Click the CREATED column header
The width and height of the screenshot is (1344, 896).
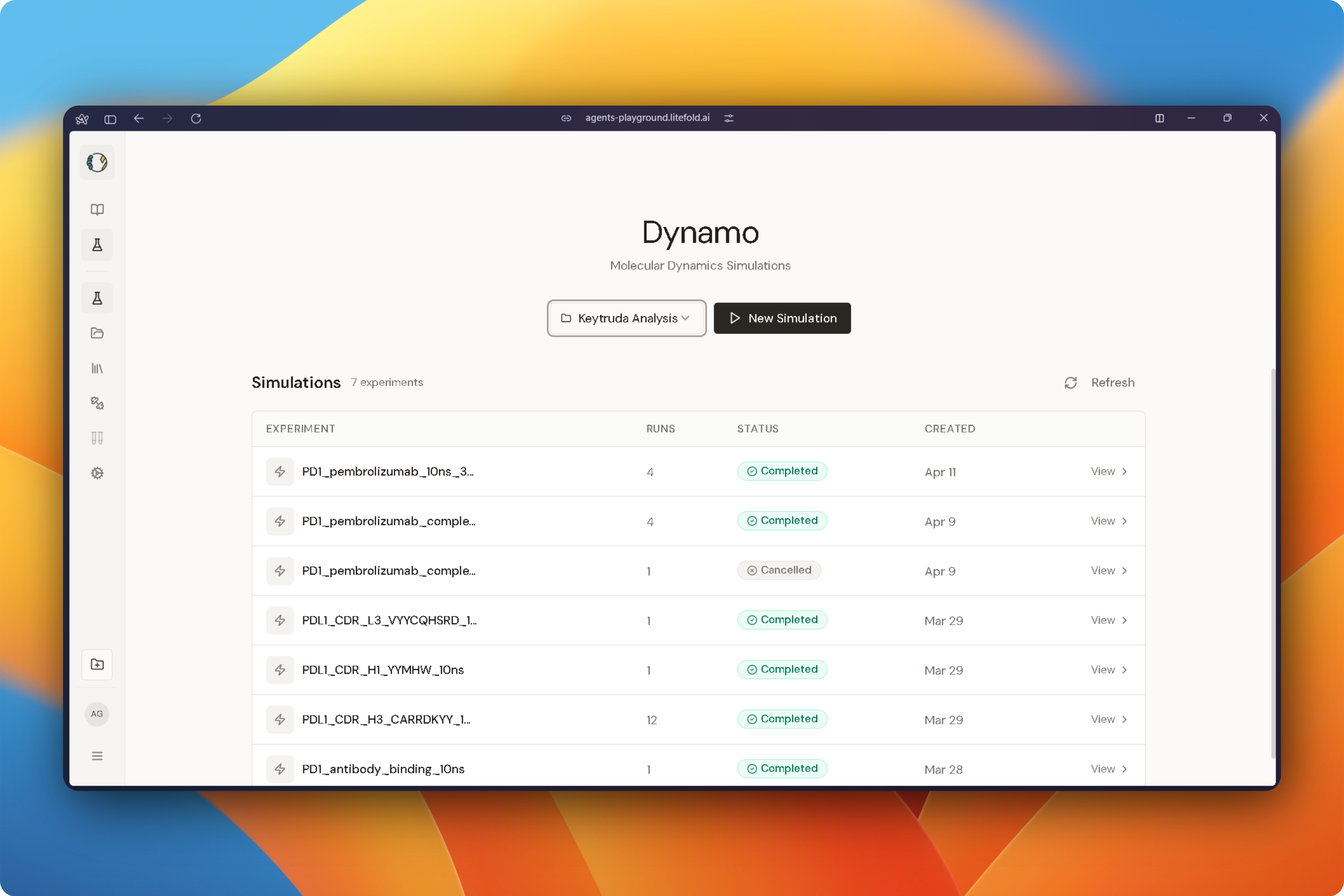(950, 428)
